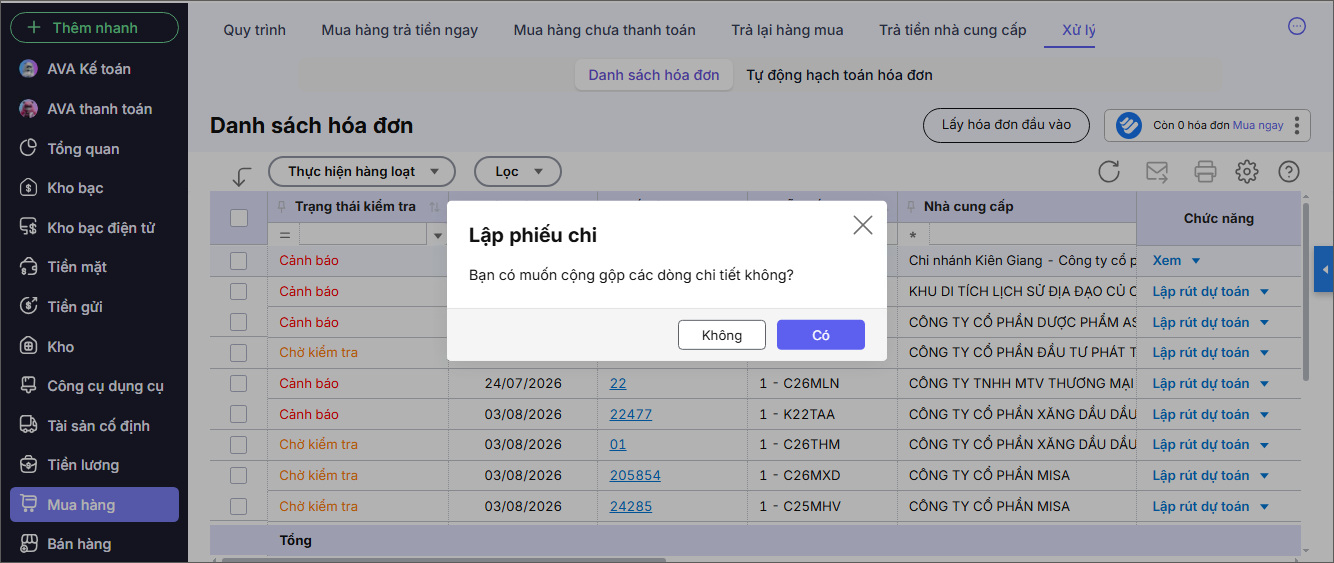The height and width of the screenshot is (563, 1334).
Task: Click the table's vertical scrollbar
Action: pos(1306,290)
